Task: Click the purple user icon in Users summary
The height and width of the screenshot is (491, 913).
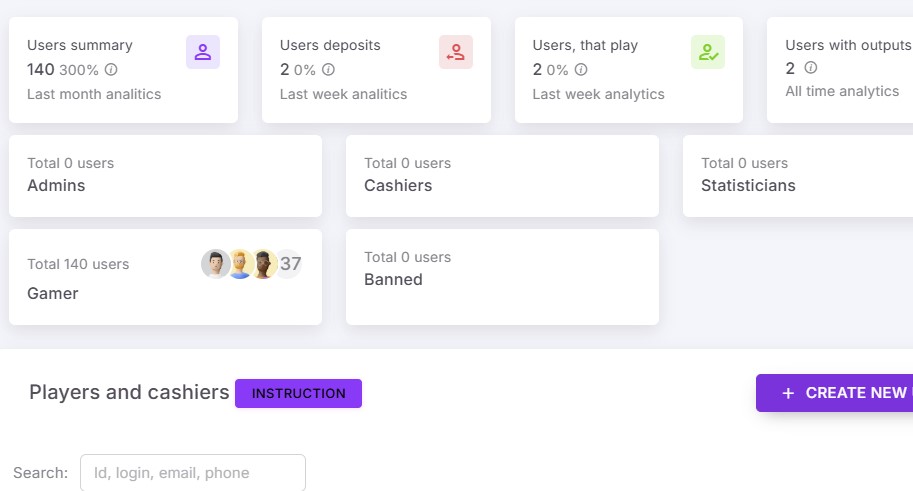Action: tap(203, 52)
